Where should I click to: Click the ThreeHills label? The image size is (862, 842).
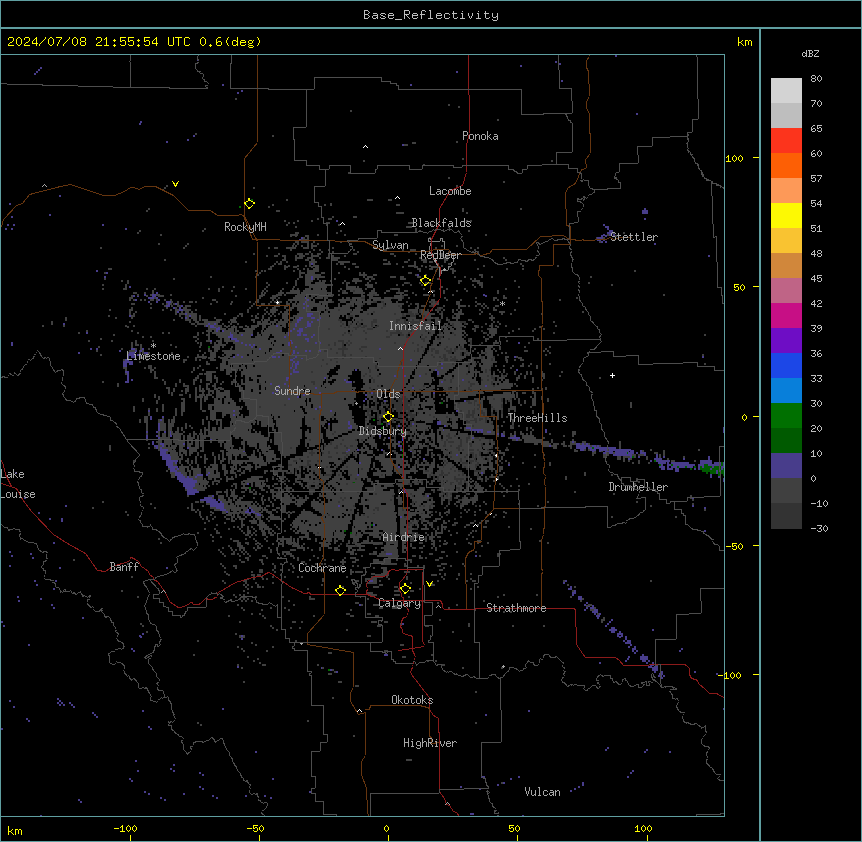coord(537,418)
